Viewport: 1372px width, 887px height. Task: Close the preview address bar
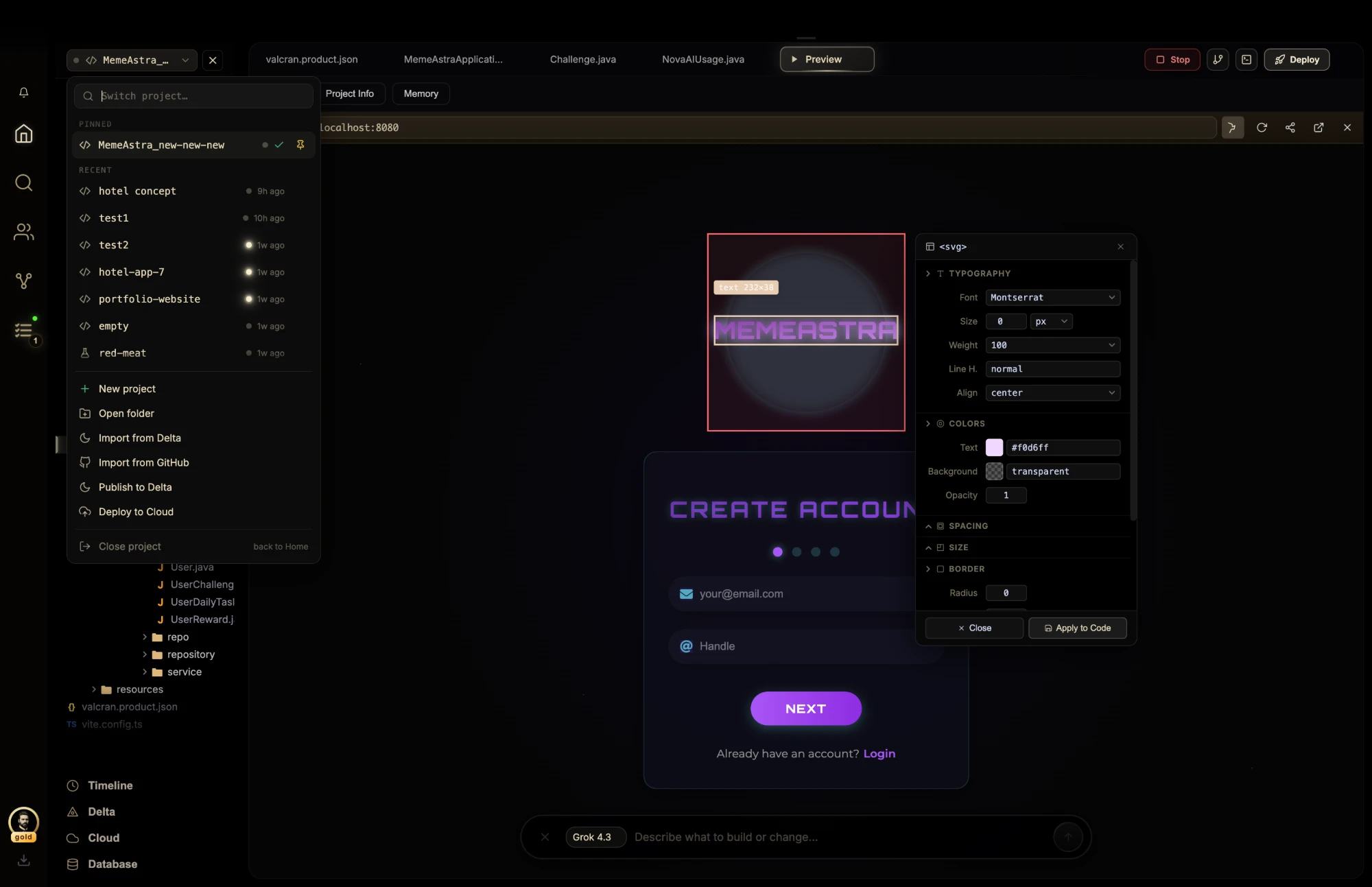[1347, 128]
